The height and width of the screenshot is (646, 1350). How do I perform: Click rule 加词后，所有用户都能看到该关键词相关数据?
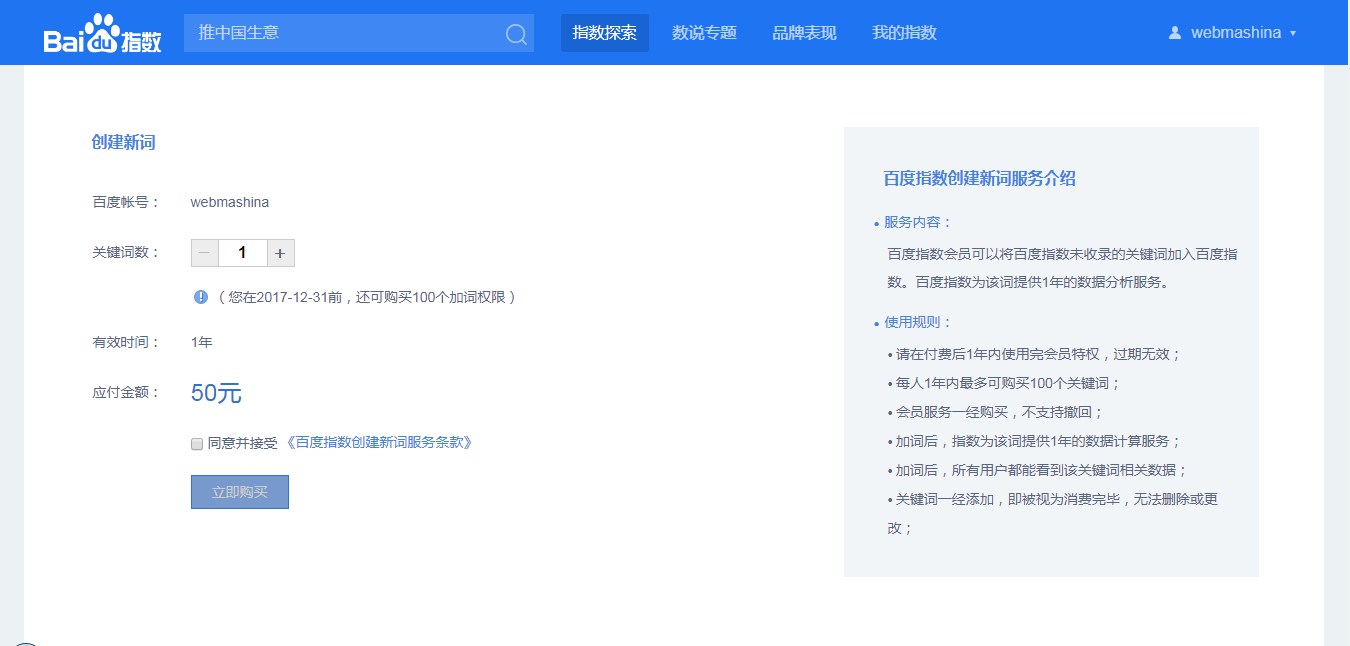(1037, 470)
